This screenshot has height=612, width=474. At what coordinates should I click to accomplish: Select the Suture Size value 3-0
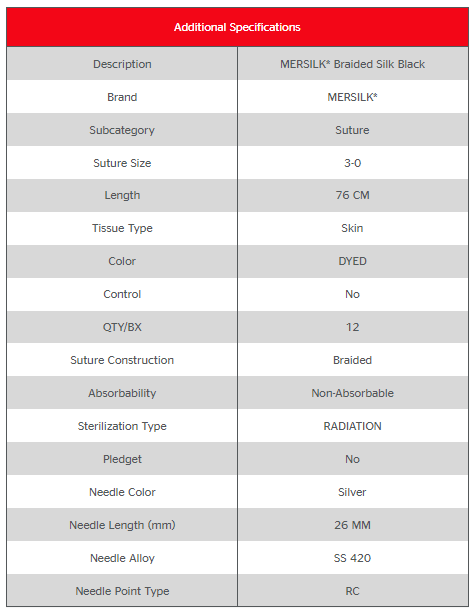coord(352,163)
